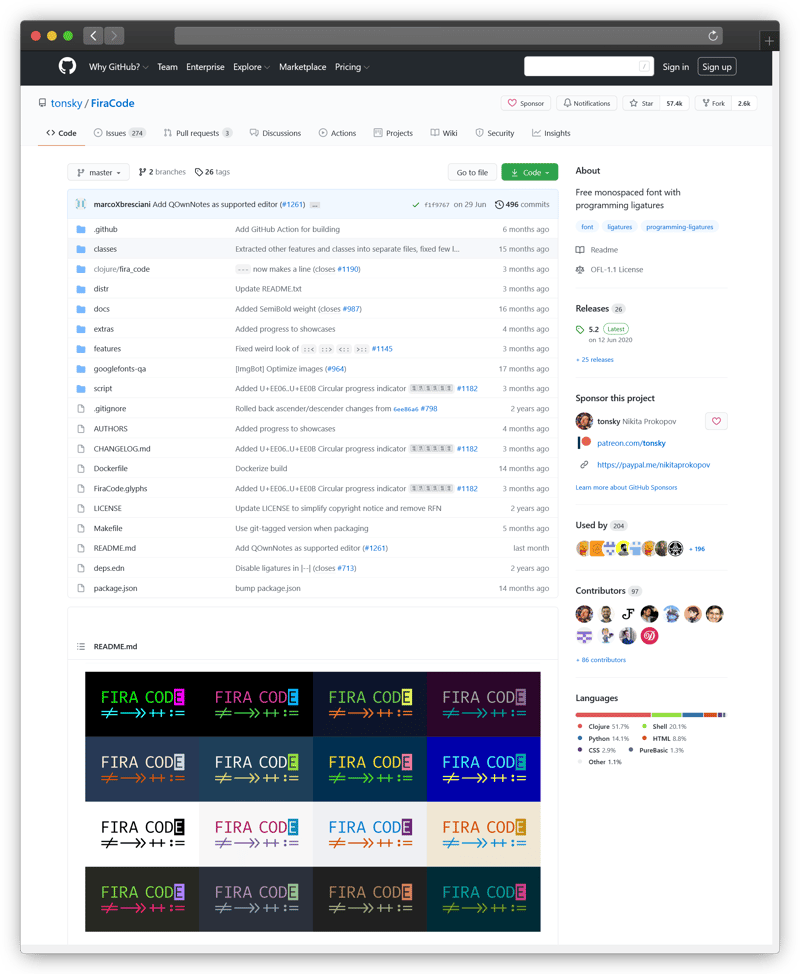Viewport: 800px width, 974px height.
Task: Open the package.json file
Action: [x=116, y=588]
